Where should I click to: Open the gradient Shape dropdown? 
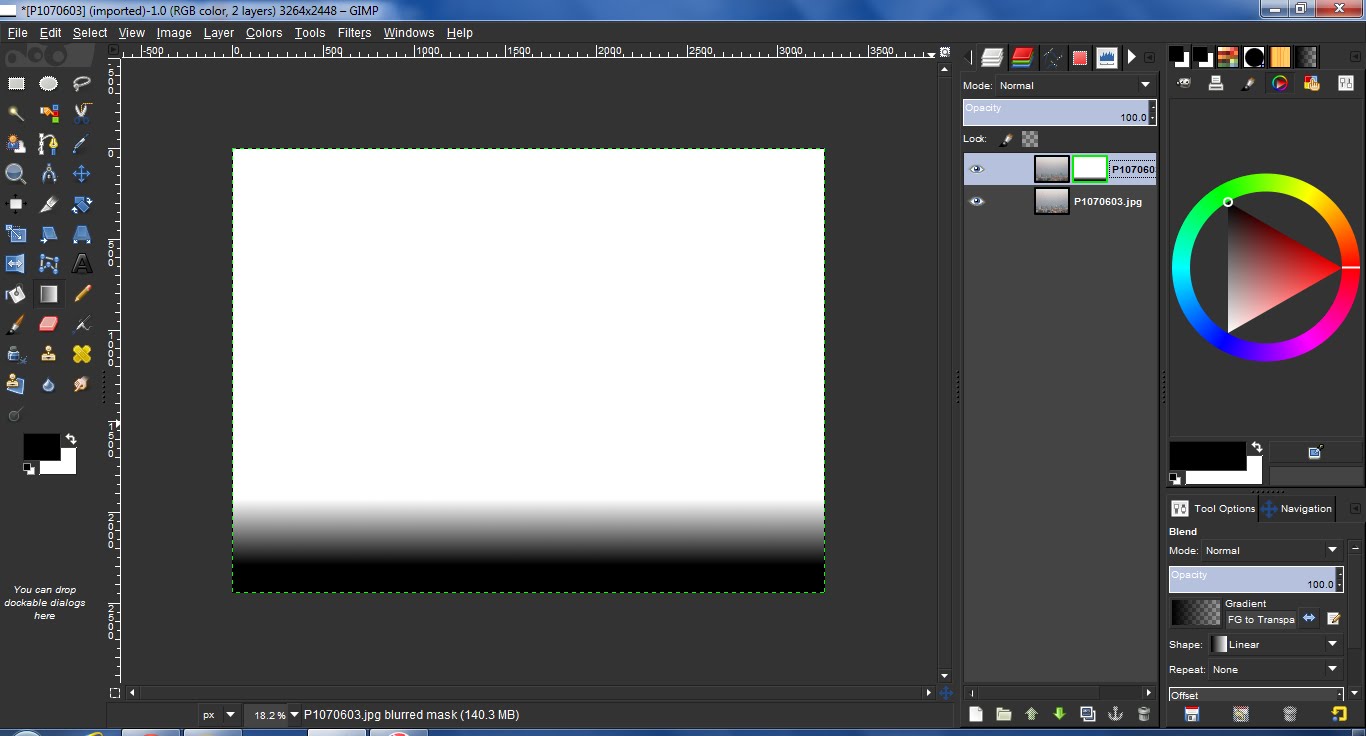[1275, 644]
